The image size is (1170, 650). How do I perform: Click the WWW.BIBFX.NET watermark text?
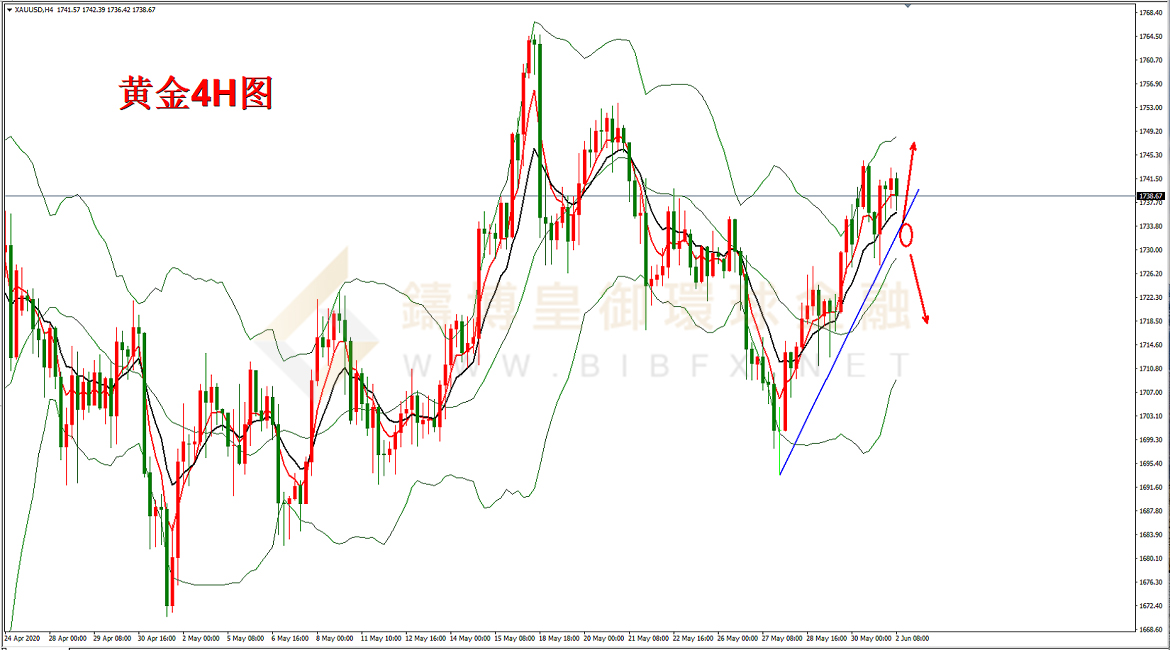pos(655,365)
